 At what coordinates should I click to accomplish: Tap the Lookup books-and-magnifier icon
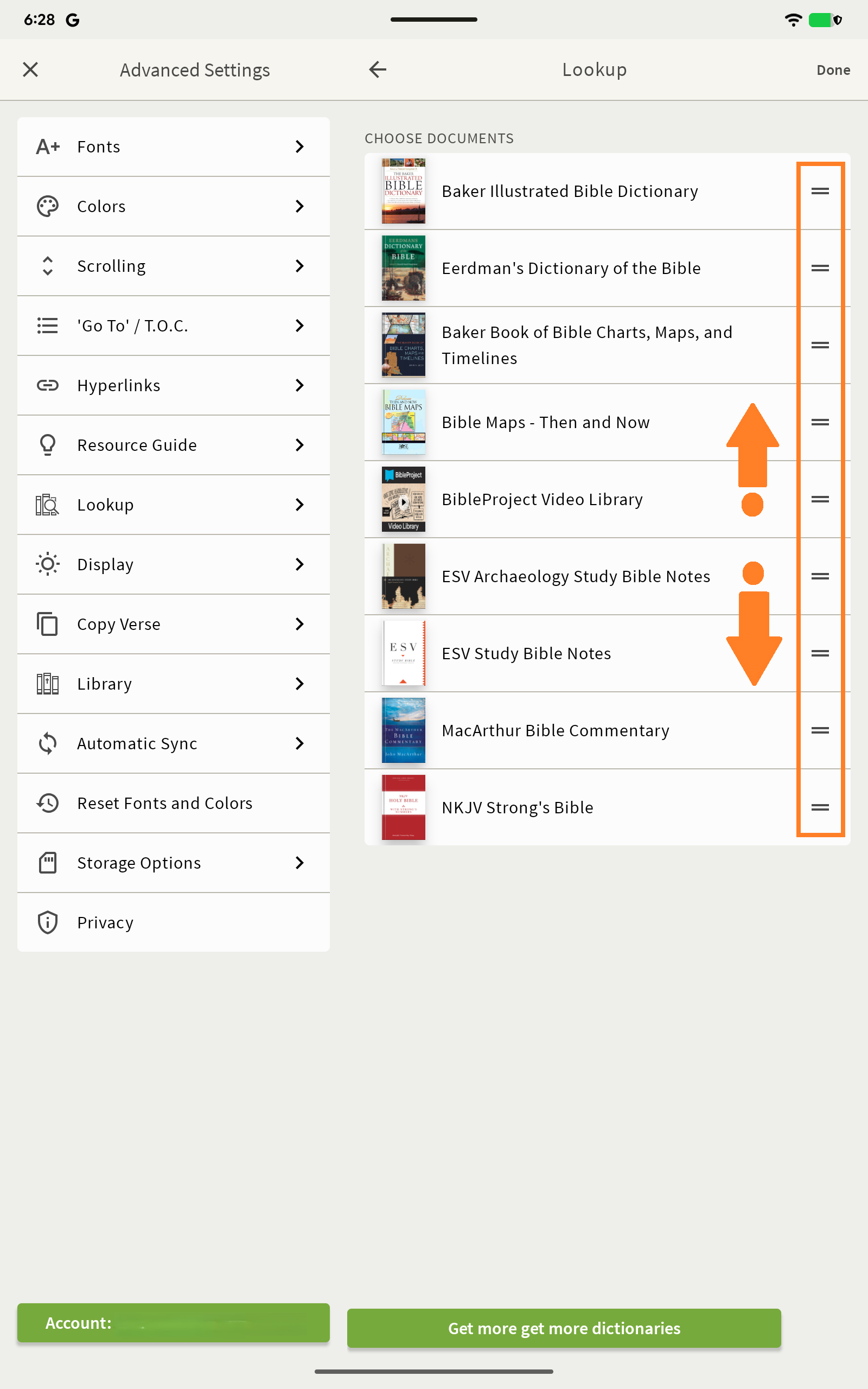click(x=48, y=505)
